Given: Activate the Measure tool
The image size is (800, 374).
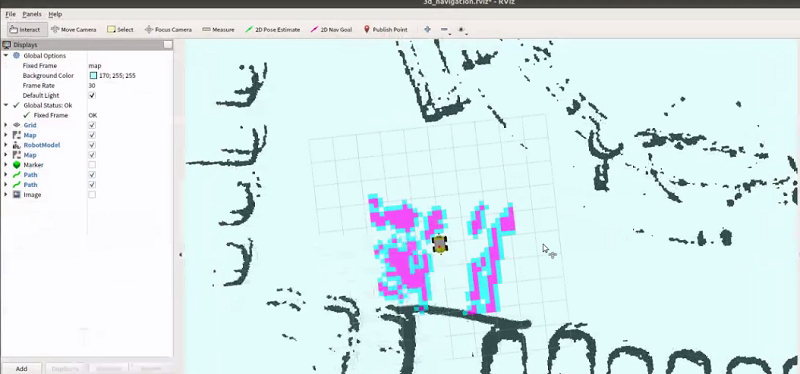Looking at the screenshot, I should [218, 30].
